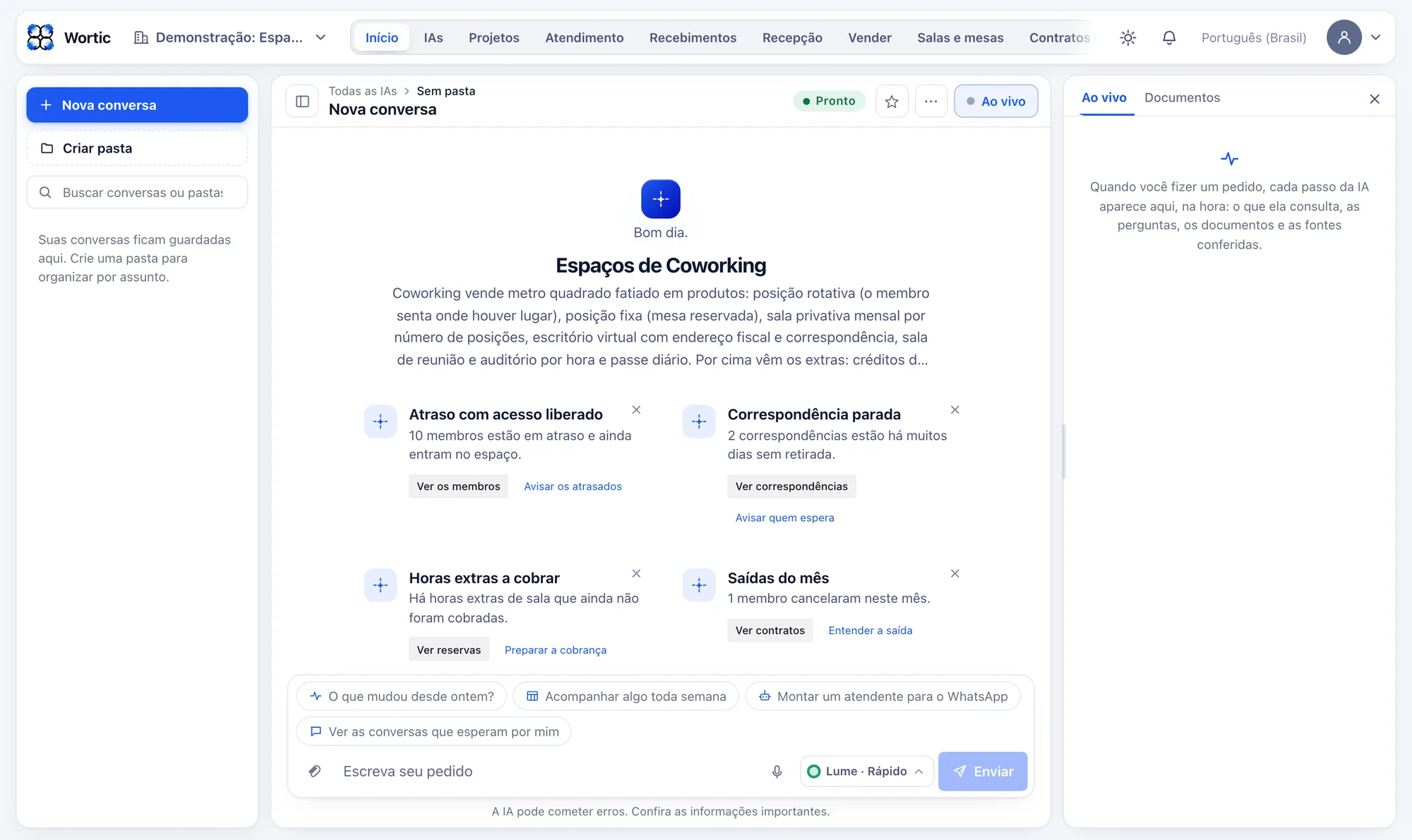Go to the Recebimentos tab
Viewport: 1412px width, 840px height.
click(x=693, y=37)
